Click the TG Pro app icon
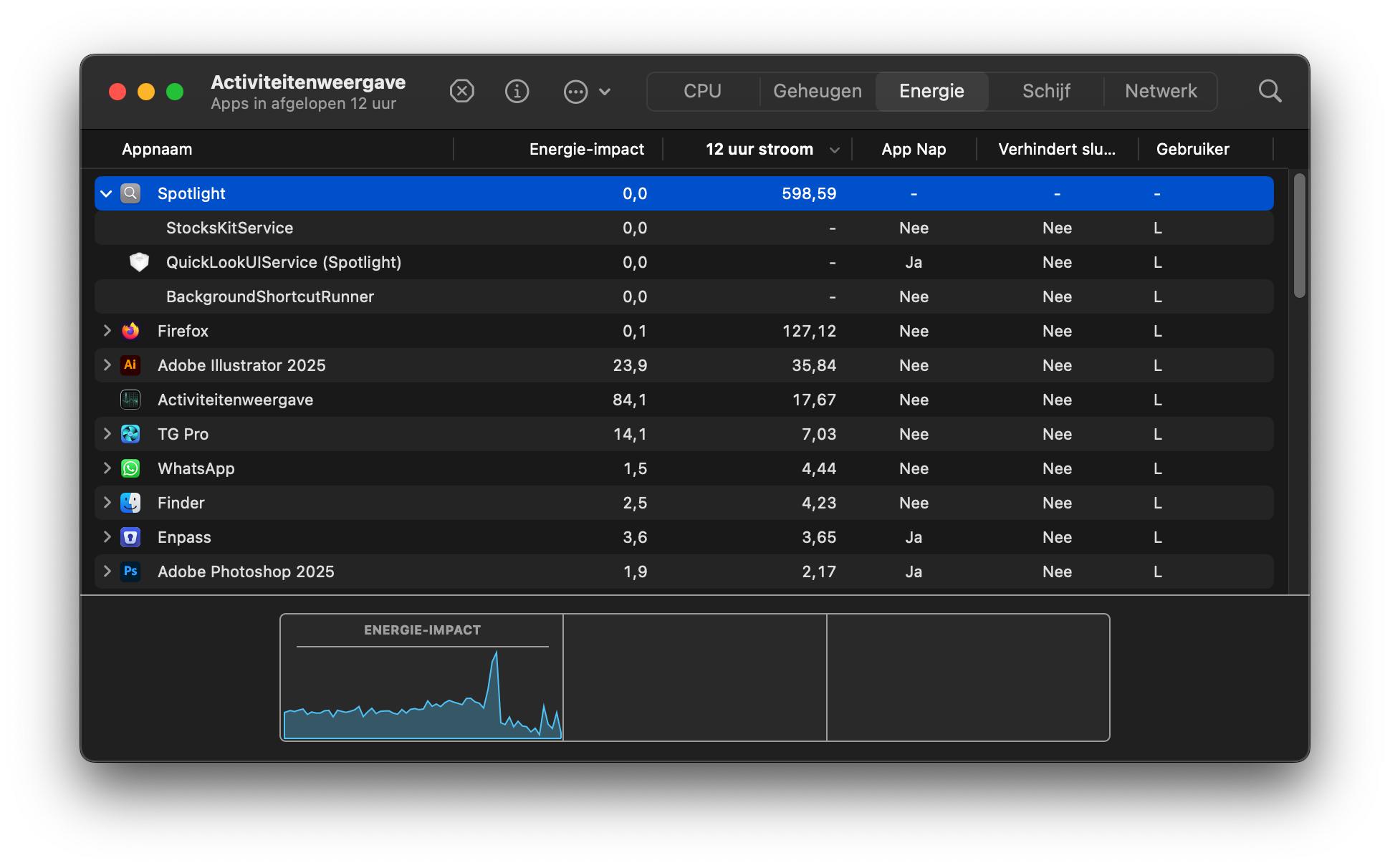The image size is (1390, 868). pos(130,434)
